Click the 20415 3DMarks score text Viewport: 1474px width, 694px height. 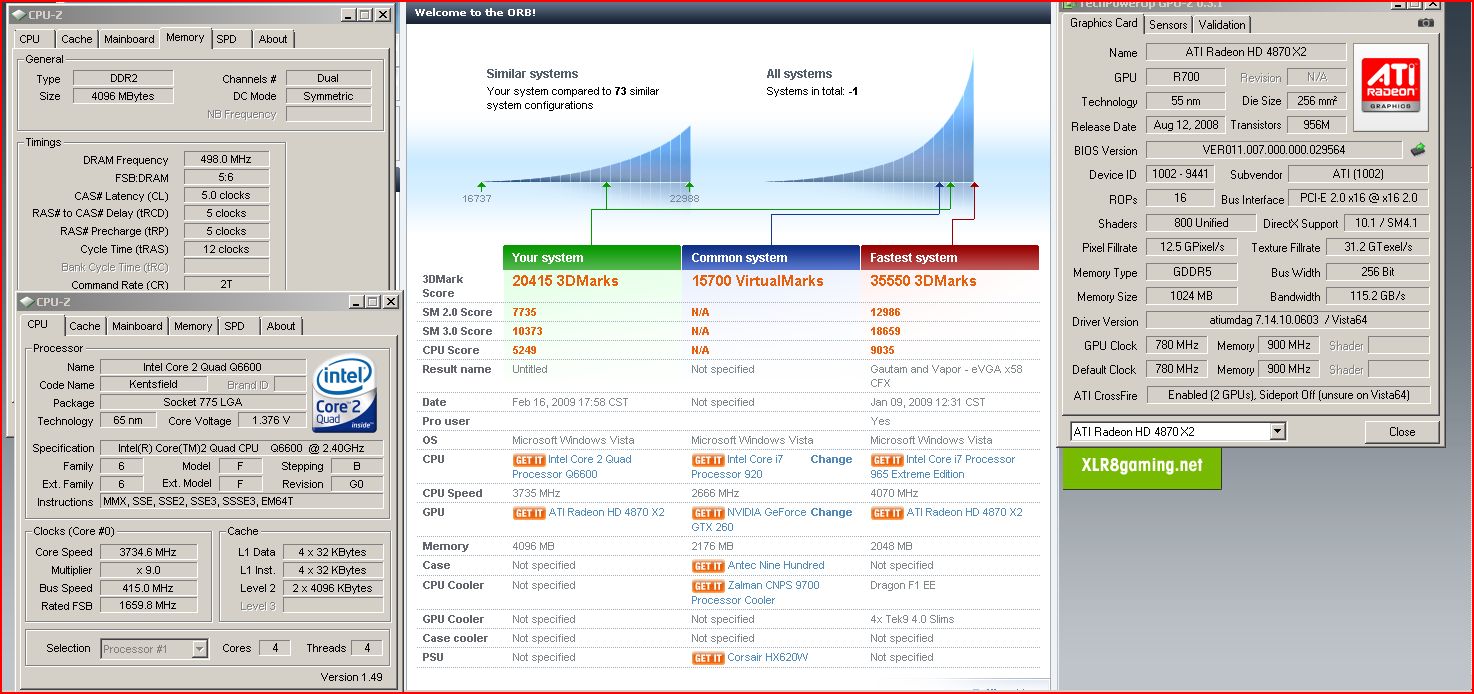[x=565, y=281]
